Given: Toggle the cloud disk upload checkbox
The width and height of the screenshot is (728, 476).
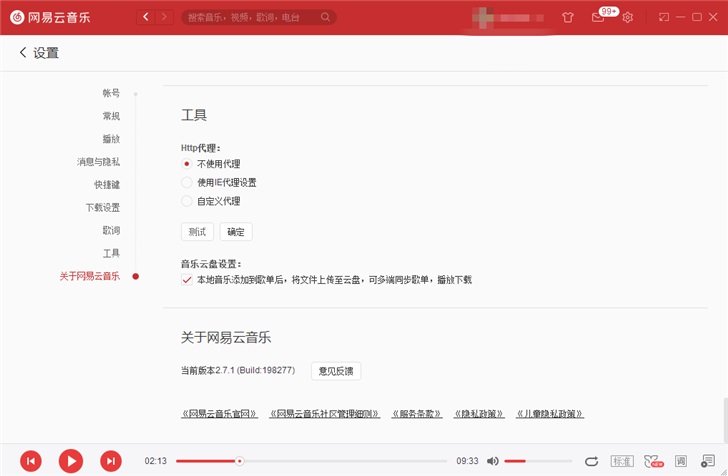Looking at the screenshot, I should pos(187,280).
